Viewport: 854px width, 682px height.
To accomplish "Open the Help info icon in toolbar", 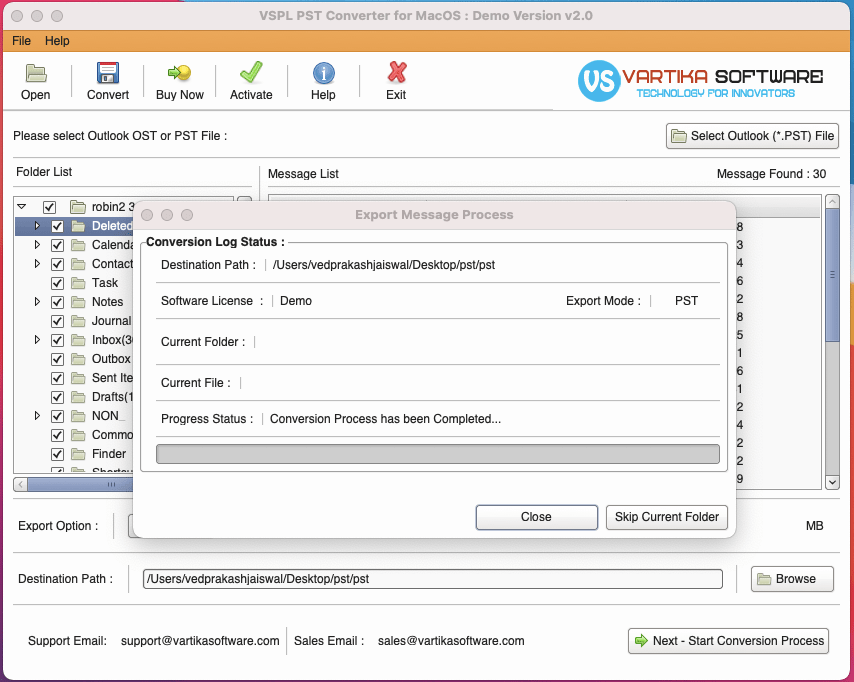I will (x=324, y=73).
